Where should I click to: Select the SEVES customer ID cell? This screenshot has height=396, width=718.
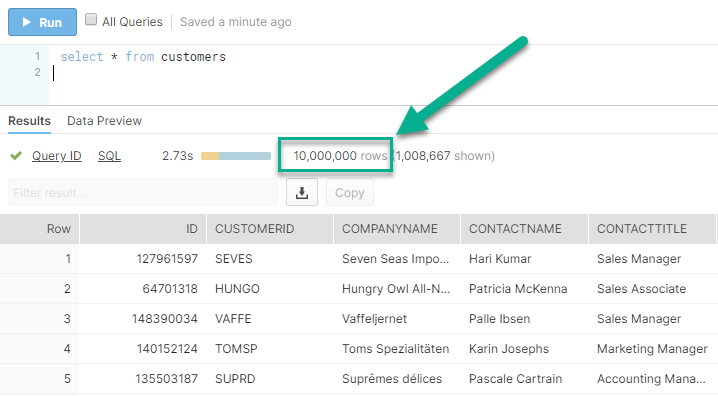270,259
